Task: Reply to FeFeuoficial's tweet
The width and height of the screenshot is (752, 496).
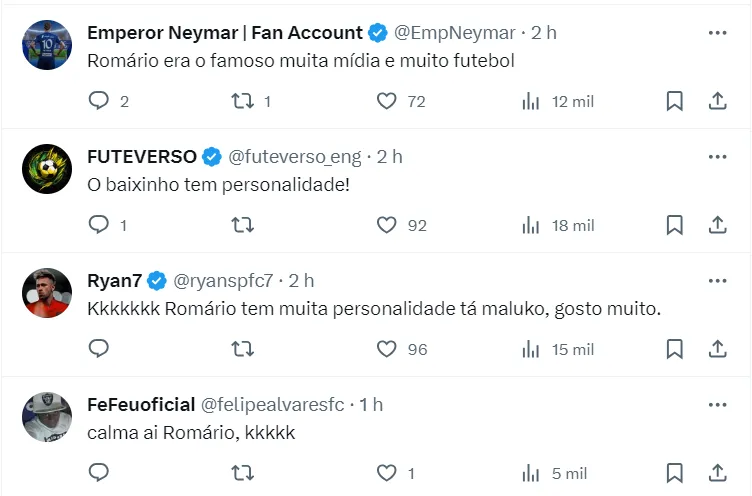Action: click(98, 473)
